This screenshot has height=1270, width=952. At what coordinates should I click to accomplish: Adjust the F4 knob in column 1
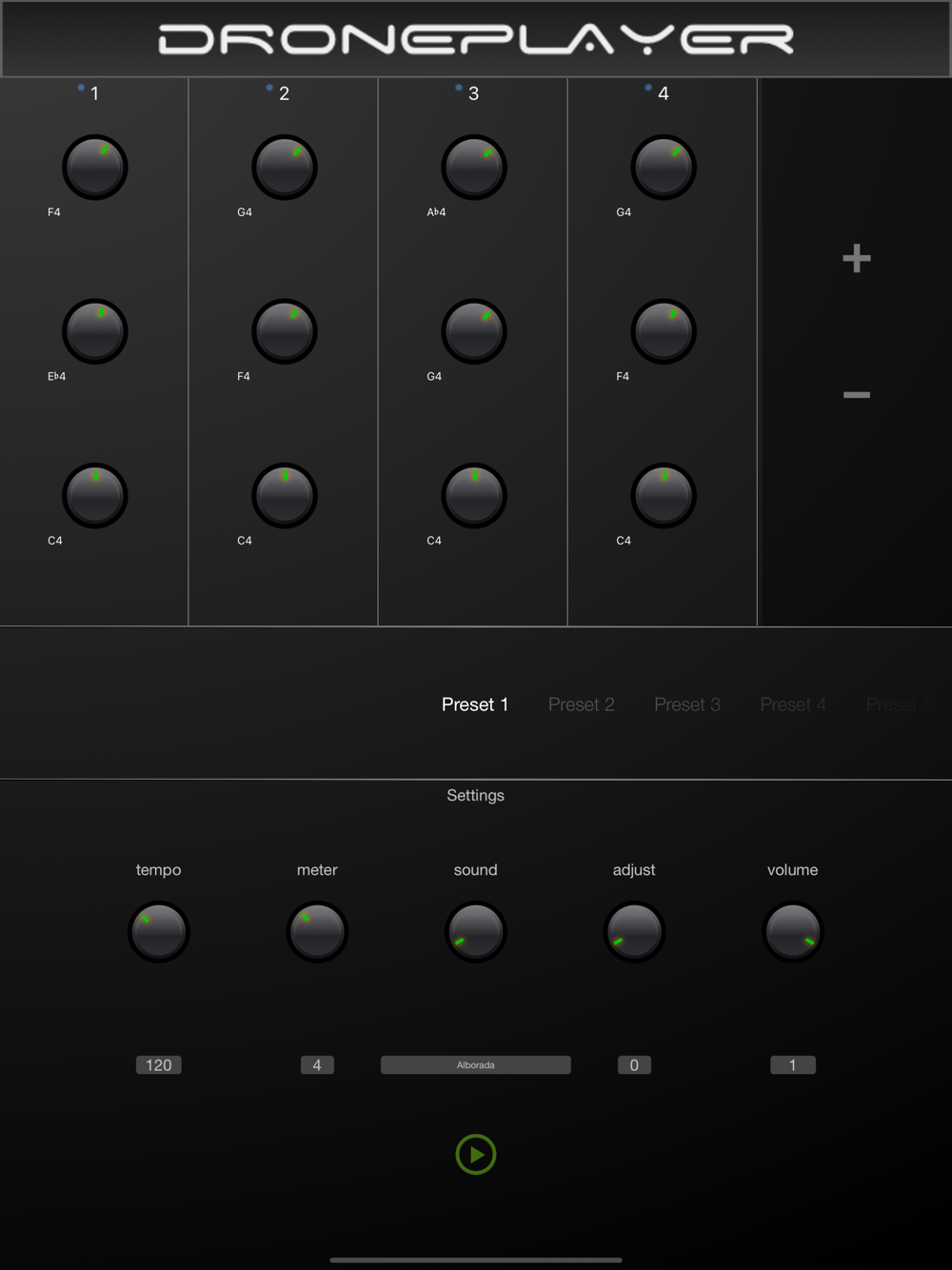[x=95, y=168]
